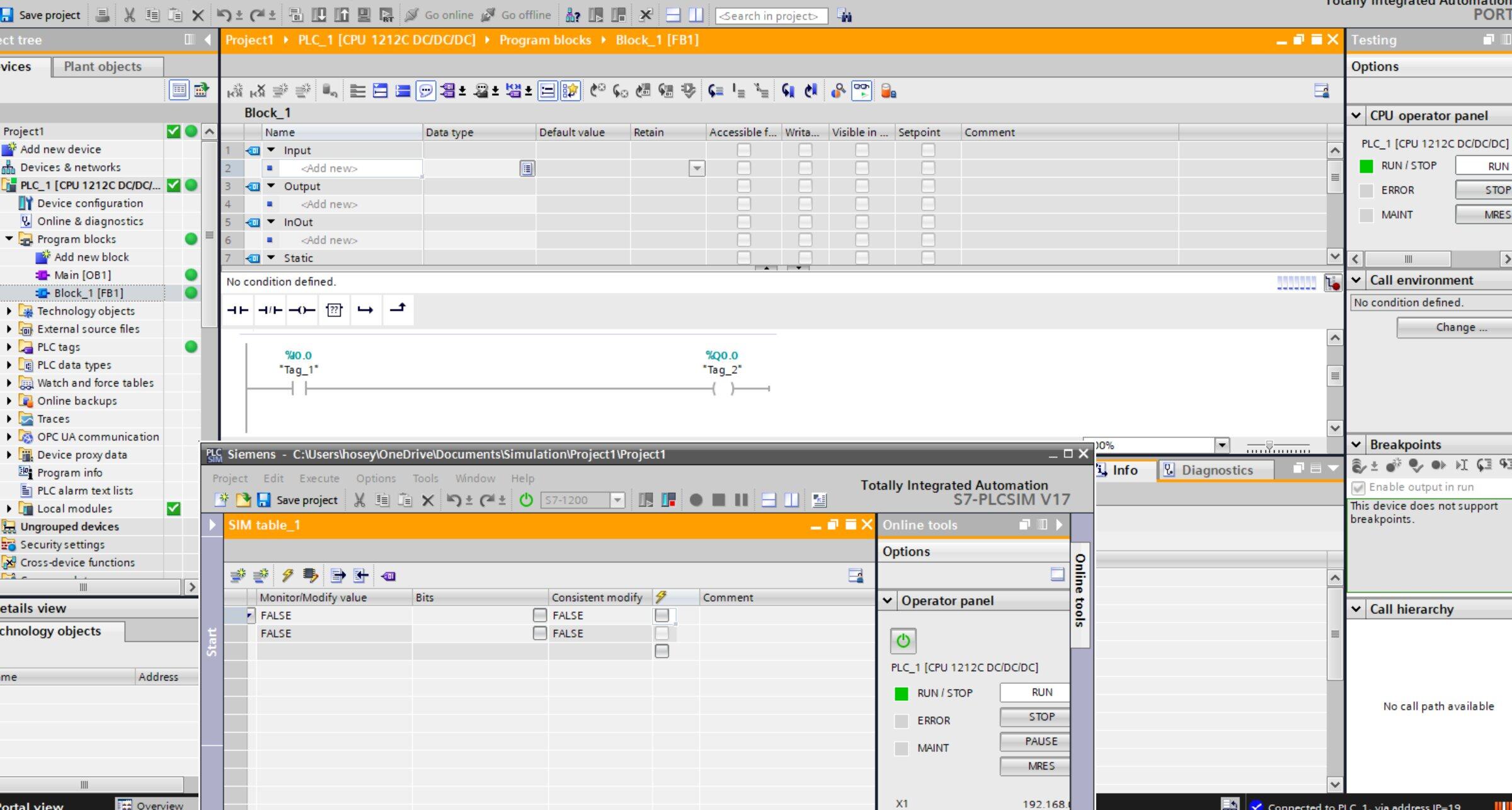The width and height of the screenshot is (1512, 810).
Task: Click the Cut scissors icon in TIA Portal toolbar
Action: (x=129, y=14)
